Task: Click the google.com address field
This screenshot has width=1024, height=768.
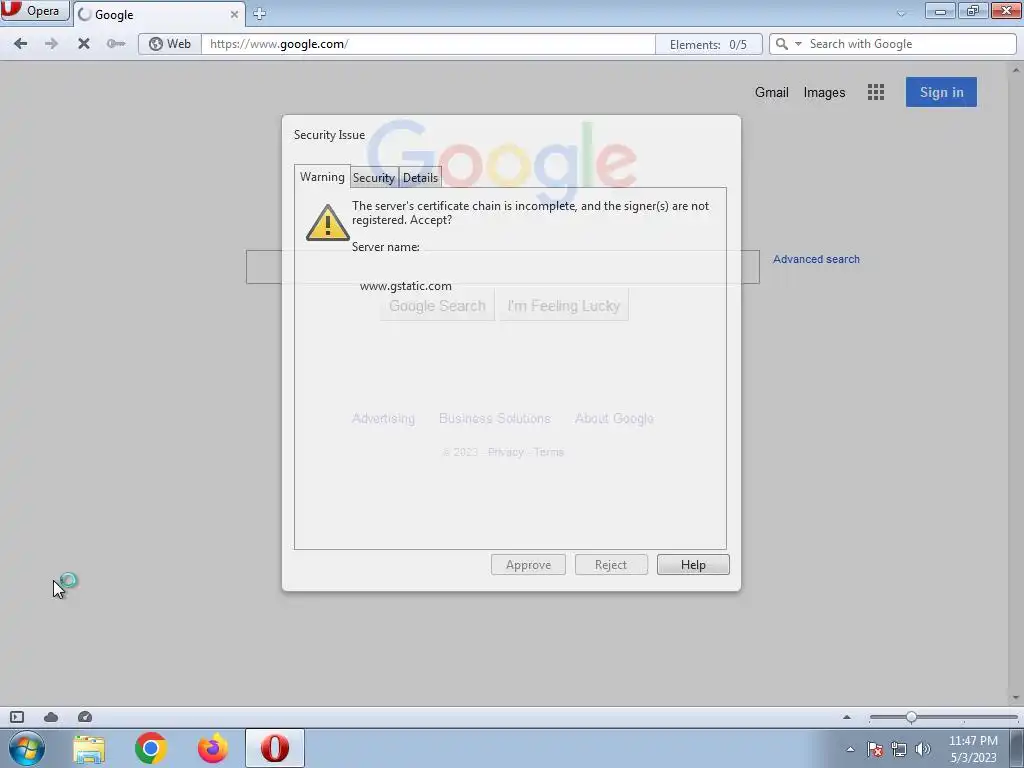Action: [x=428, y=44]
